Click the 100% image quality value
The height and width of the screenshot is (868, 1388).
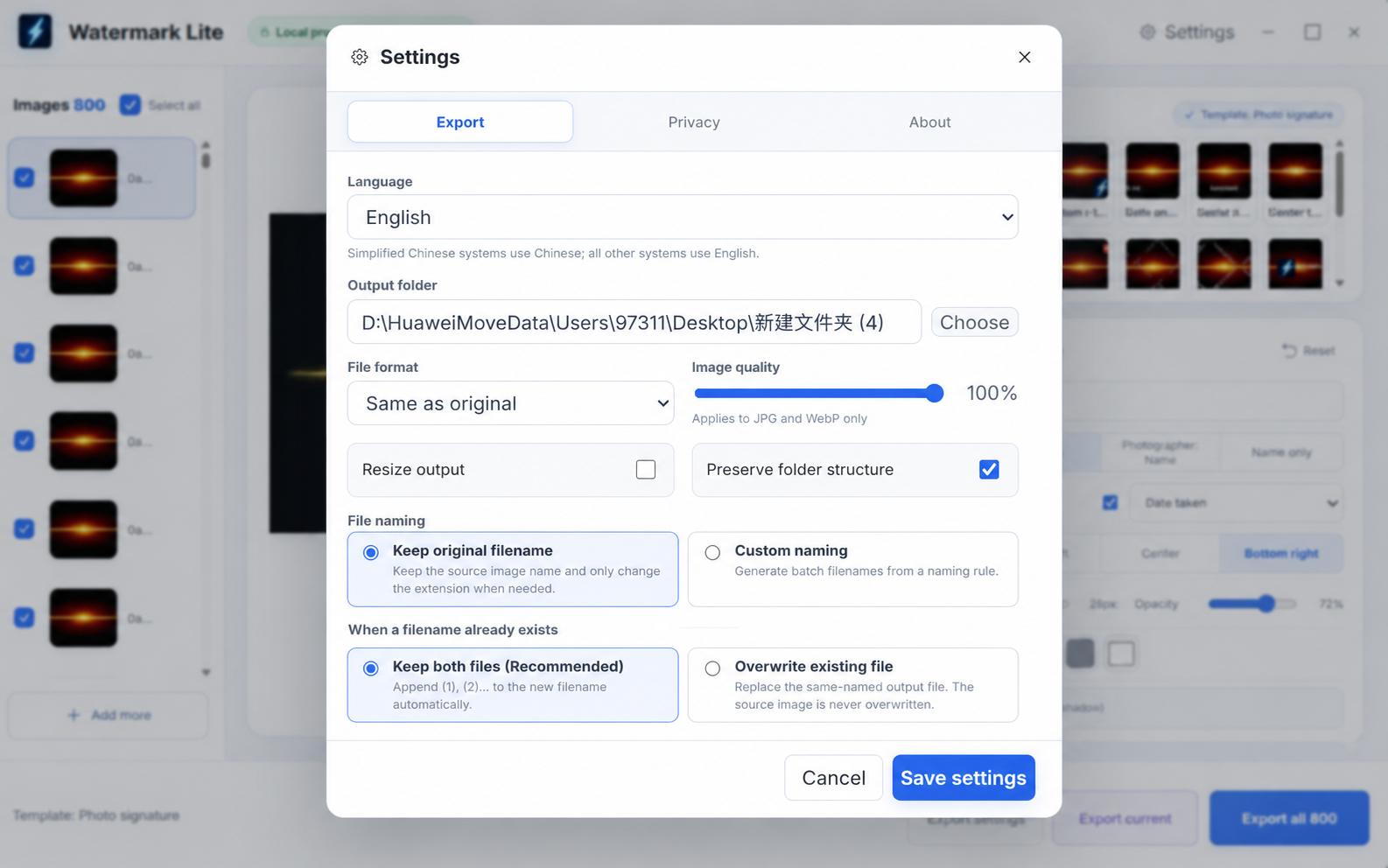pos(992,394)
